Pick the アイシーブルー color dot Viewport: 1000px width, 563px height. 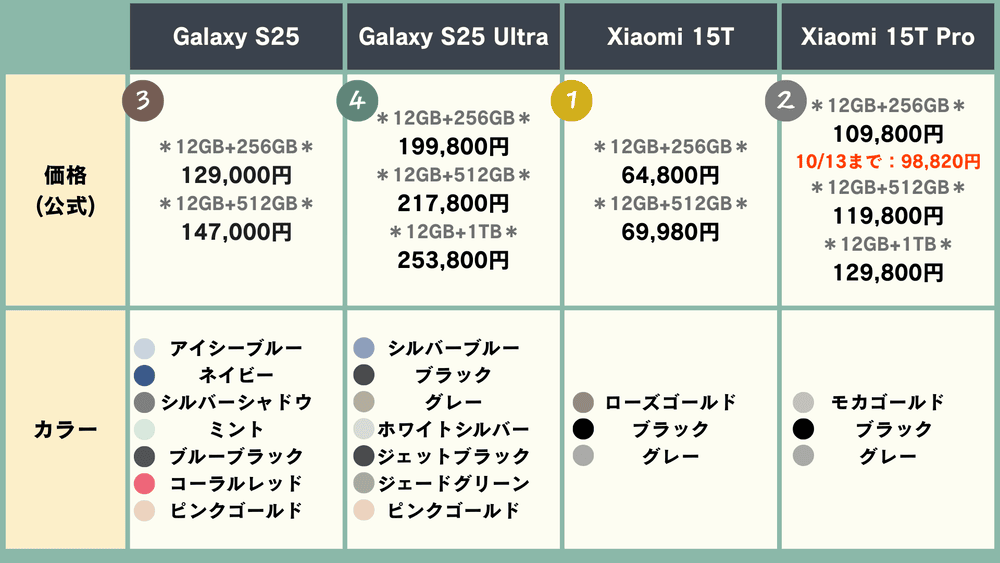[144, 348]
